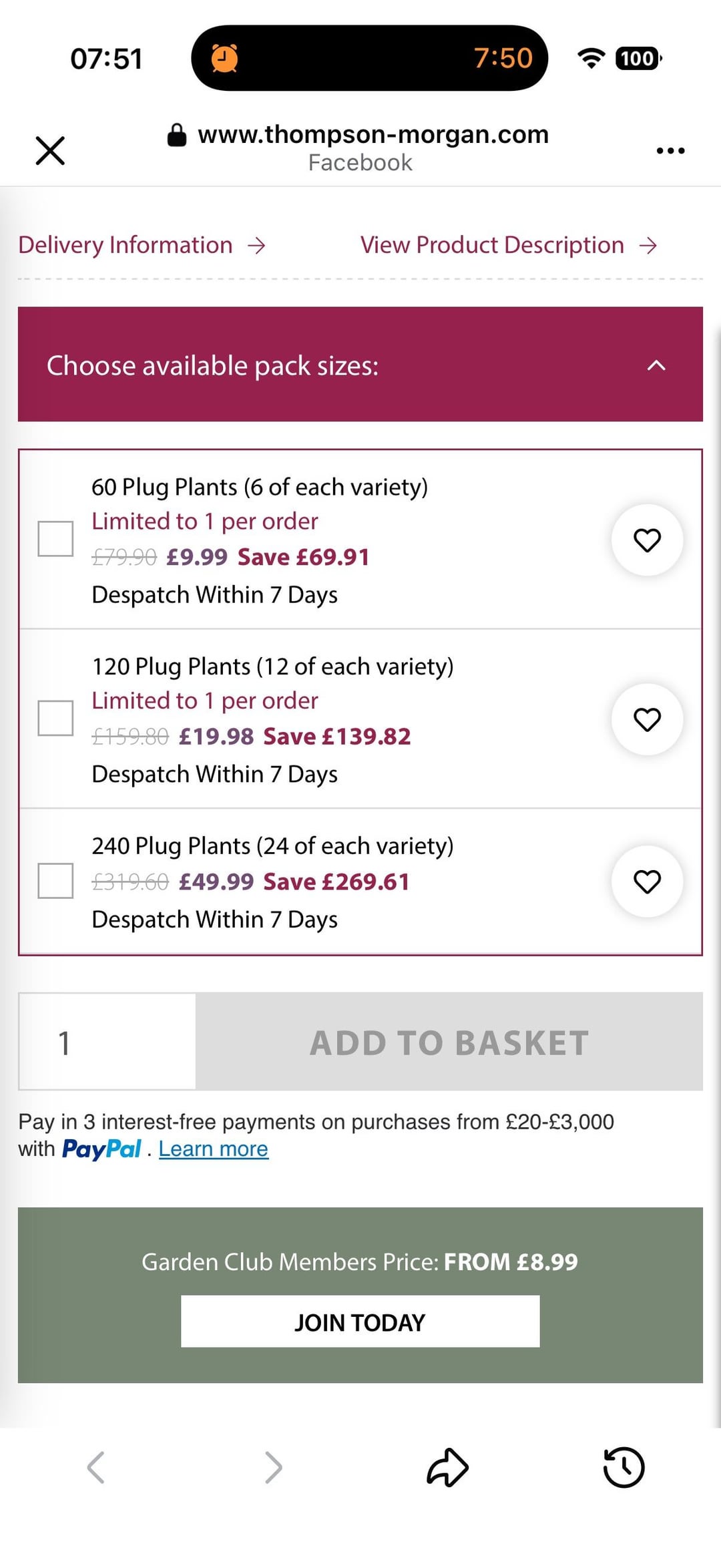The width and height of the screenshot is (721, 1568).
Task: Go back with the left chevron
Action: click(96, 1467)
